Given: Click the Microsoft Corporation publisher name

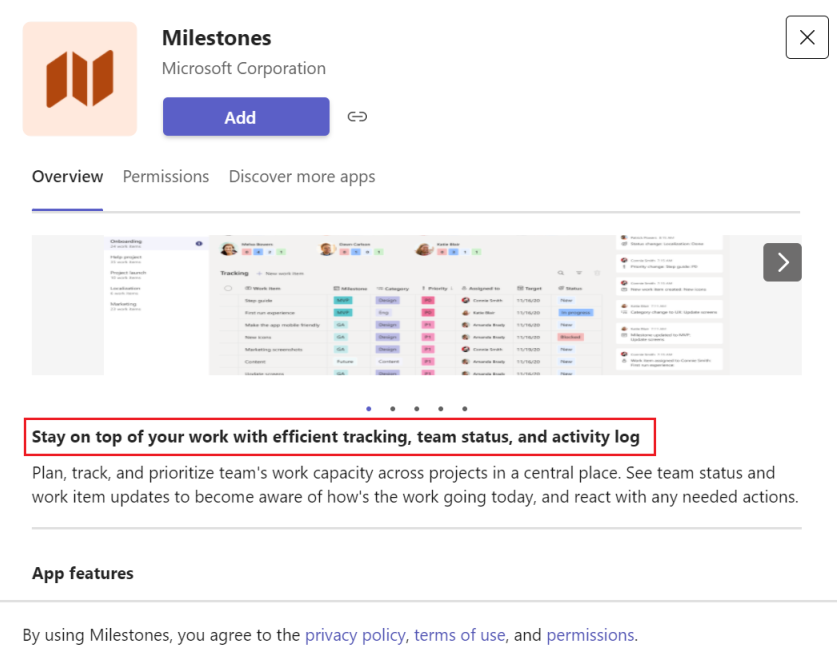Looking at the screenshot, I should pyautogui.click(x=243, y=68).
